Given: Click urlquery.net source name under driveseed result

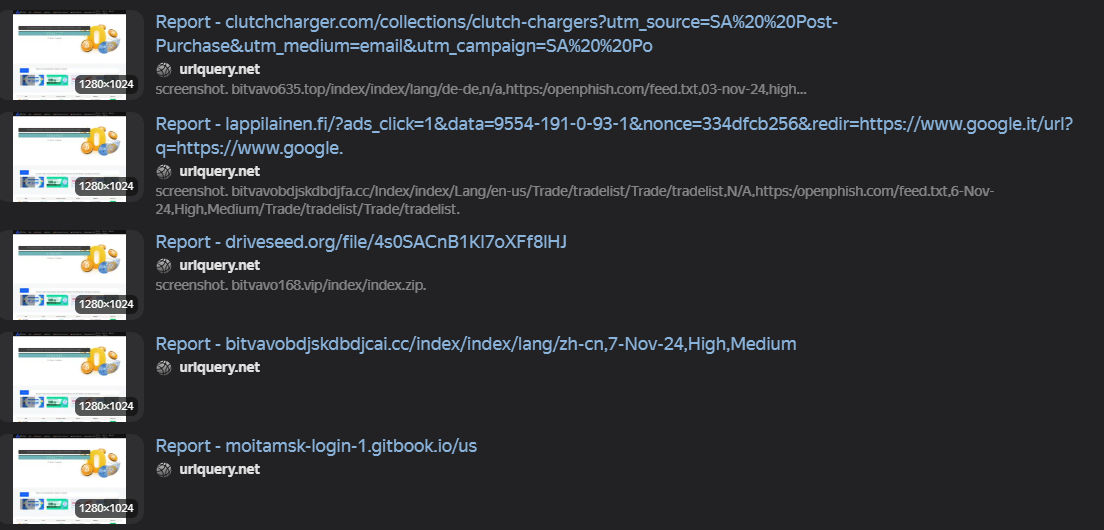Looking at the screenshot, I should [220, 265].
